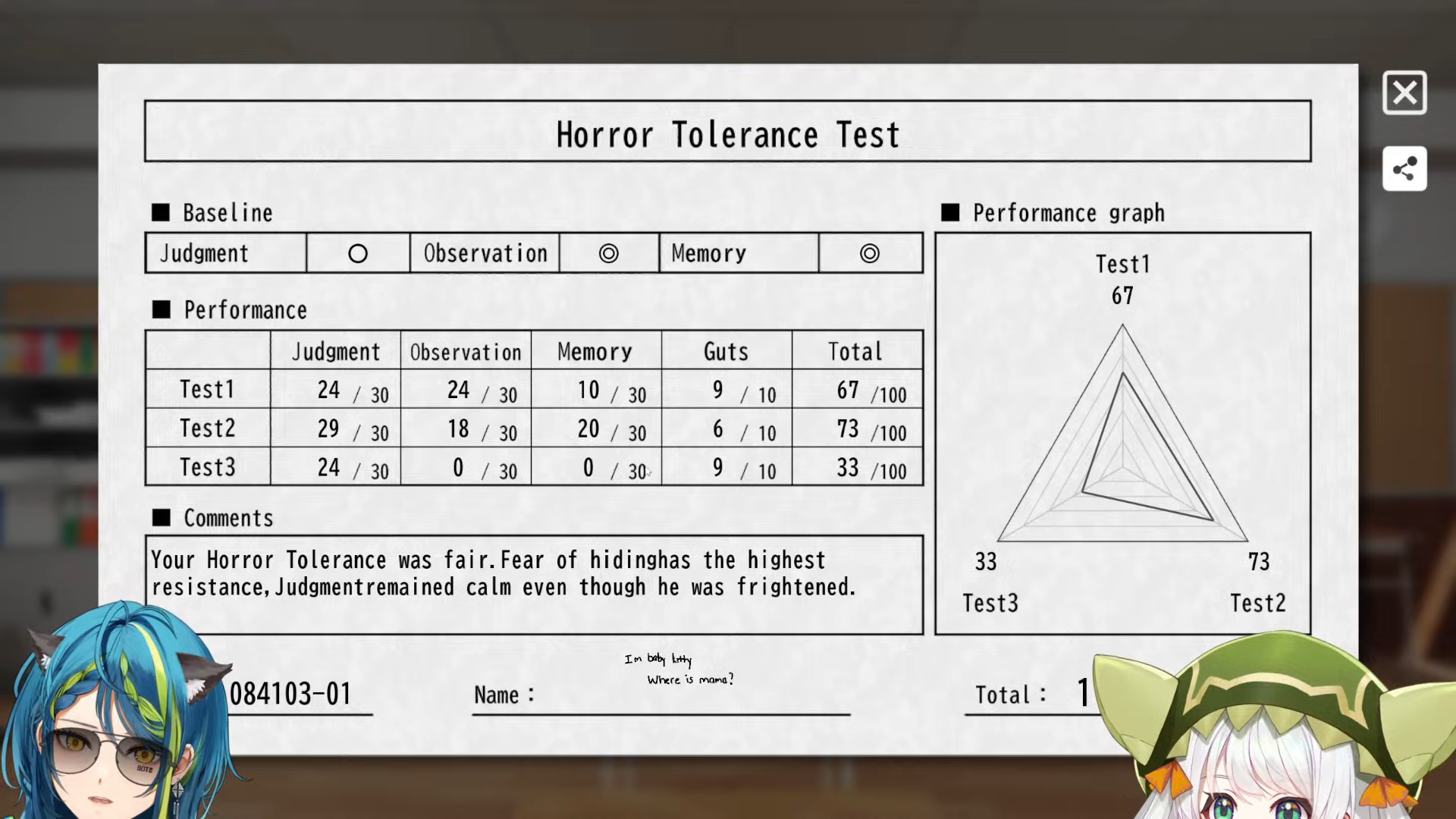Click the Total column header in table
This screenshot has width=1456, height=819.
(x=855, y=352)
